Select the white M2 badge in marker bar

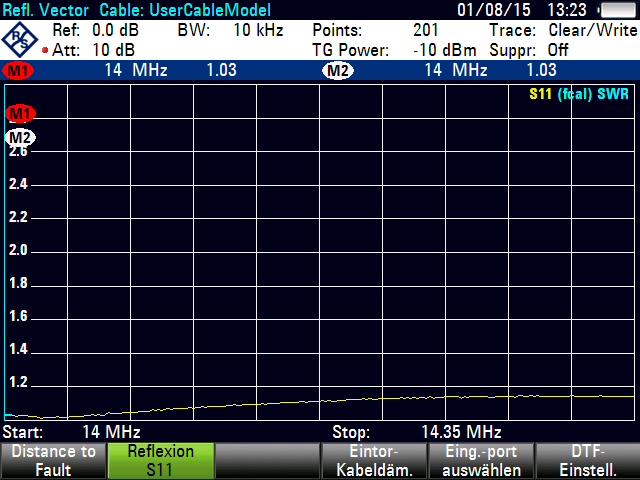[338, 71]
